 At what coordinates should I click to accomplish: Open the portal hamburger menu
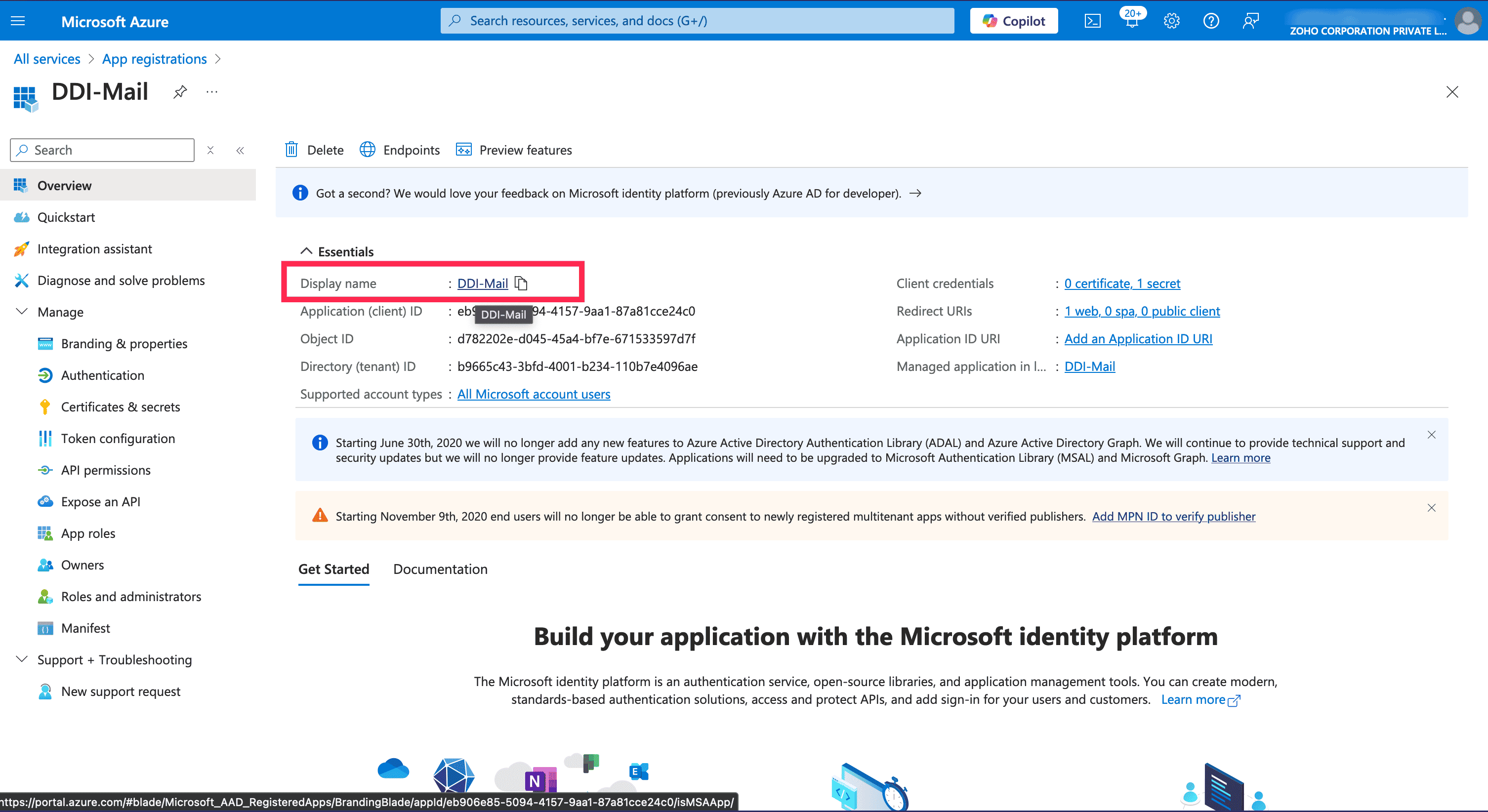tap(18, 21)
